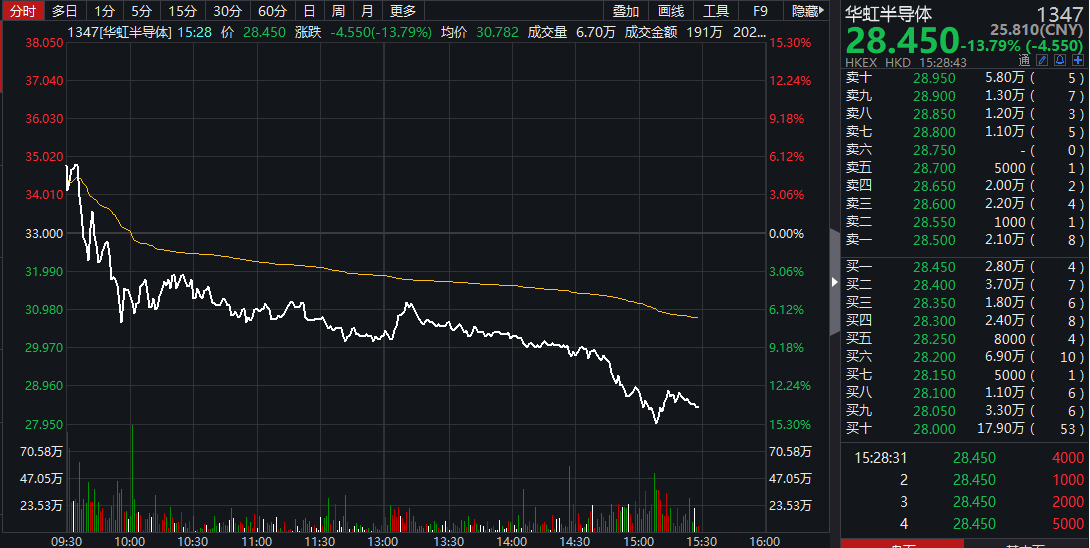Viewport: 1090px width, 548px height.
Task: Select the 卖六 ask row at 28.750
Action: pyautogui.click(x=965, y=150)
